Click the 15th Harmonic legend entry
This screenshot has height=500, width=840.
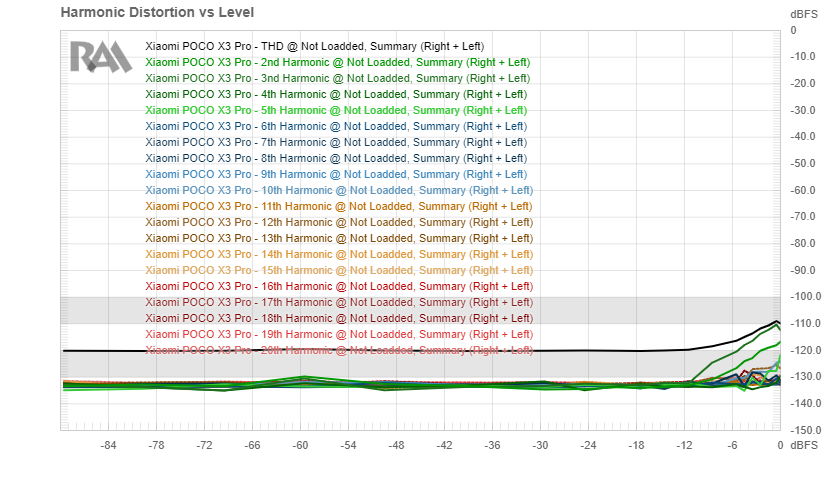click(x=339, y=271)
